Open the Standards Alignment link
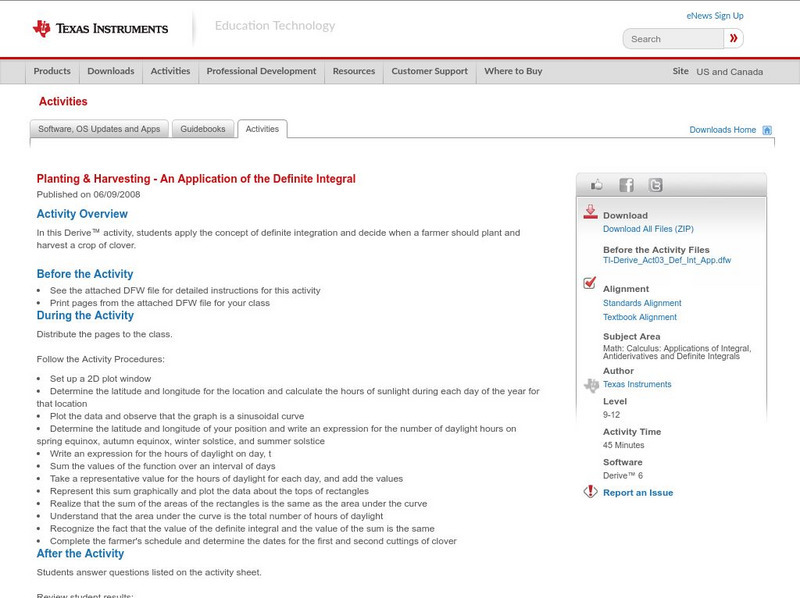 click(x=642, y=303)
